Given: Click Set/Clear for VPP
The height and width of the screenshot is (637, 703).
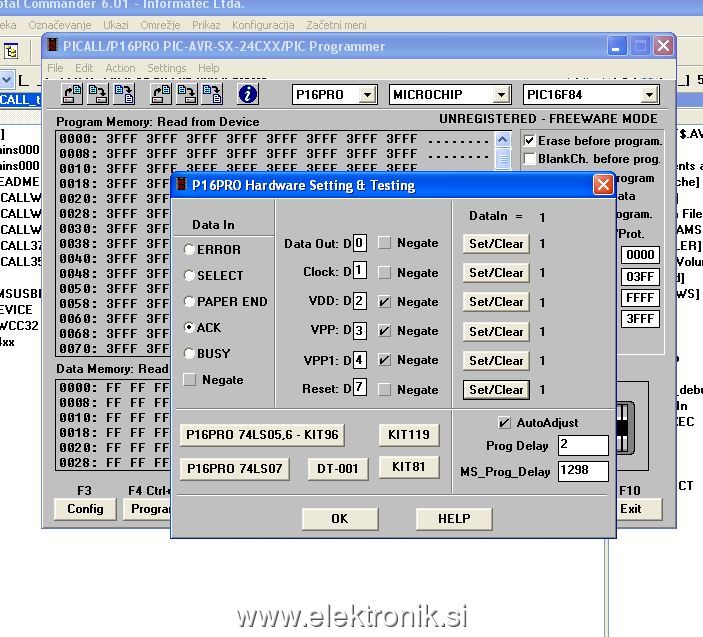Looking at the screenshot, I should pos(496,331).
